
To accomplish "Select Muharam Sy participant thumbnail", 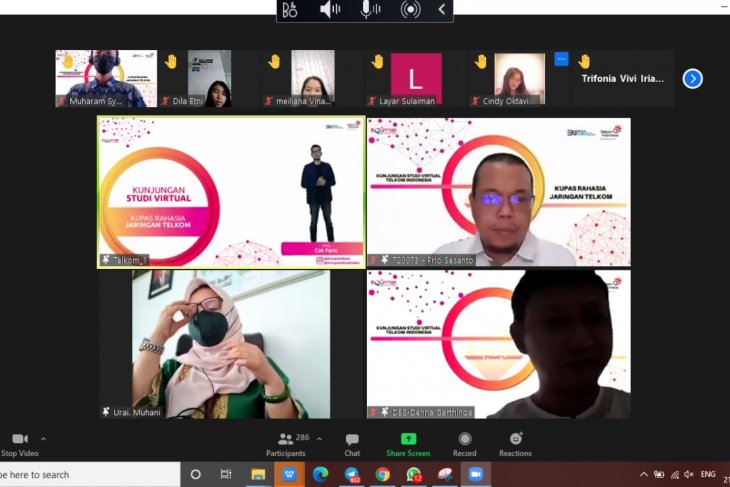I will coord(106,79).
